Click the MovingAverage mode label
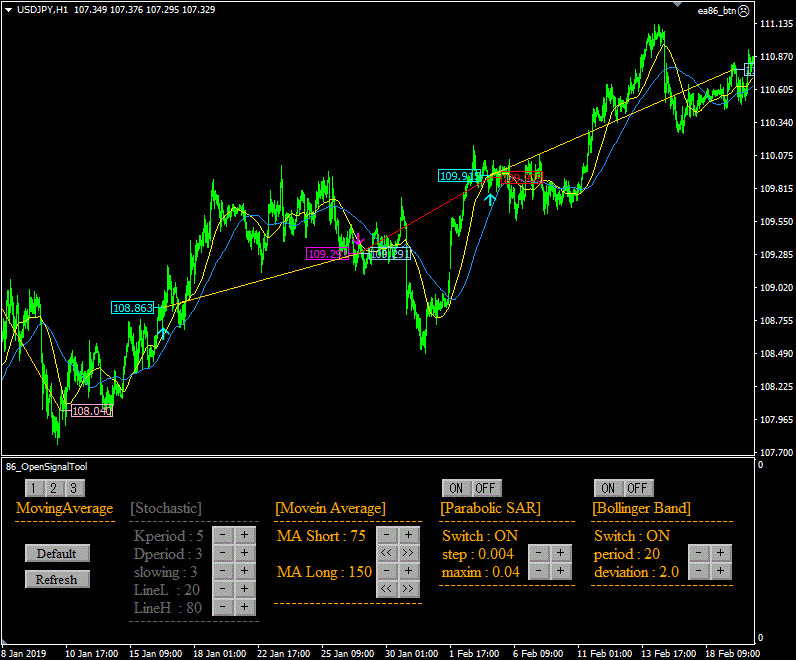Viewport: 796px width, 660px height. point(64,508)
